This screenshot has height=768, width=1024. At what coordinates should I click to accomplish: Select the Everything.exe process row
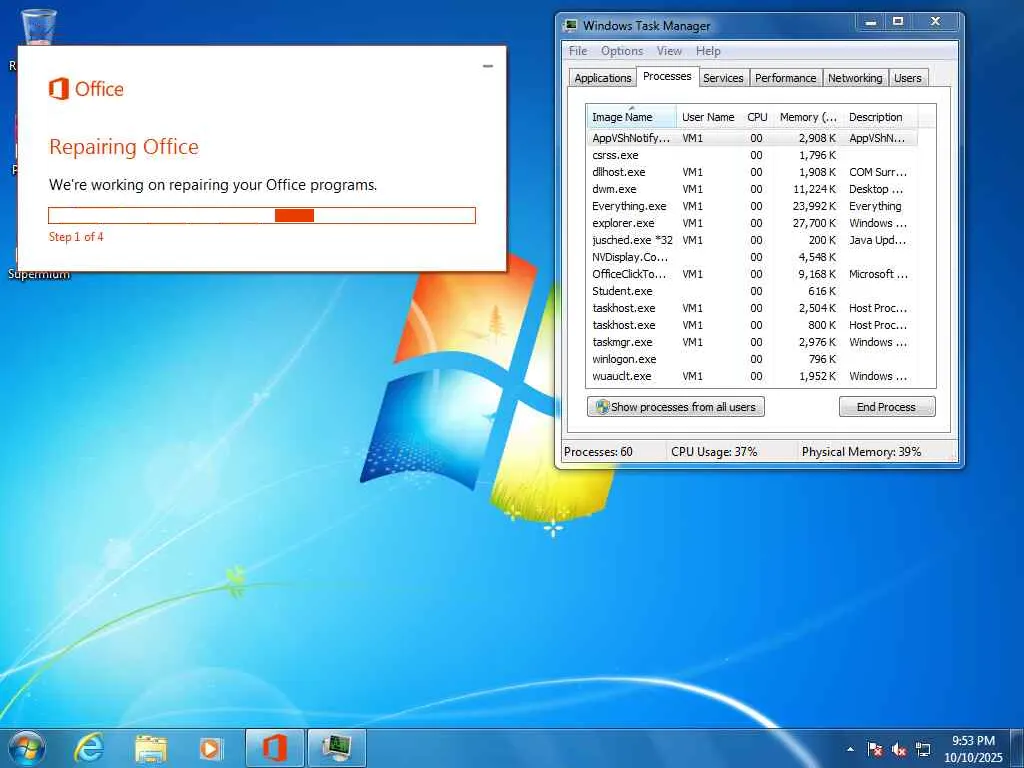pyautogui.click(x=752, y=206)
